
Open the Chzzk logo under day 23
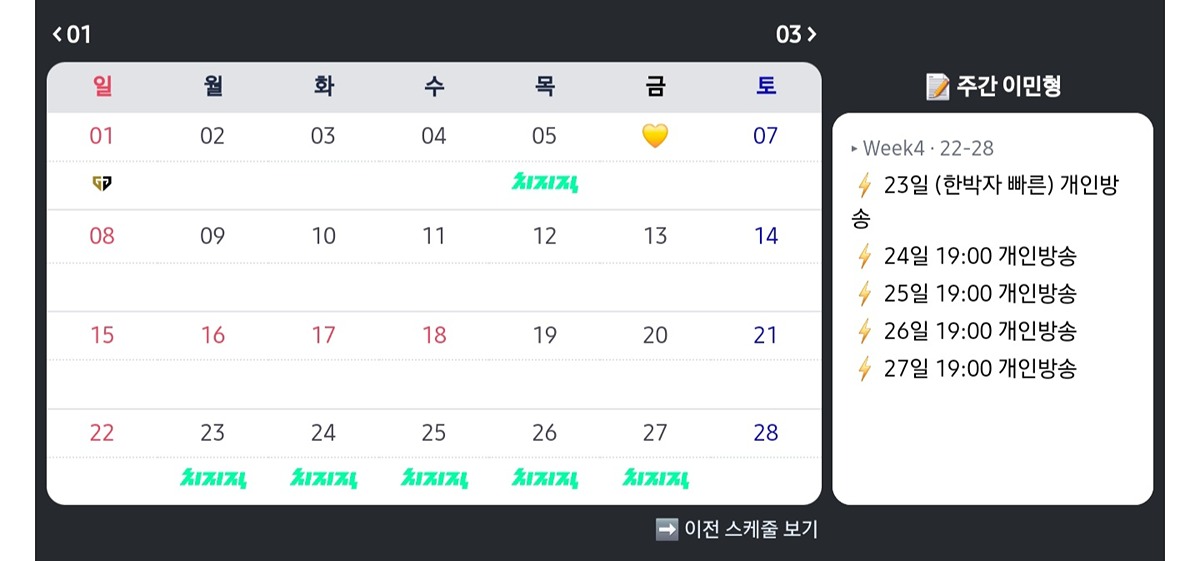tap(213, 479)
